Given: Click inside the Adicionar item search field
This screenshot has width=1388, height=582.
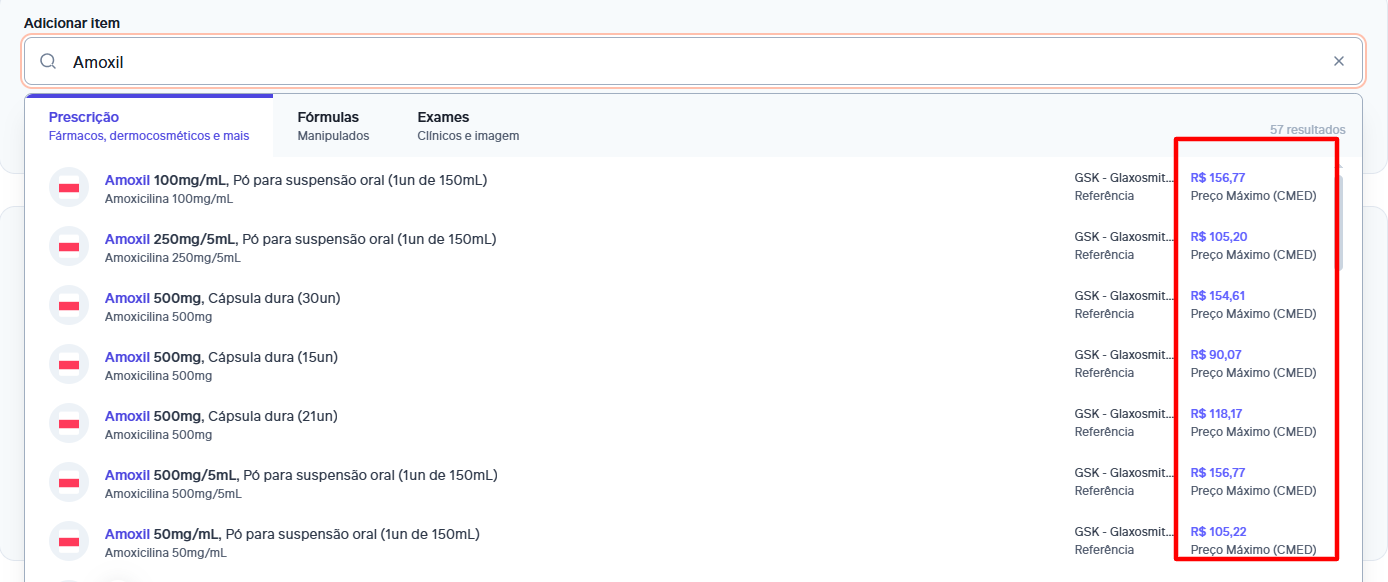Looking at the screenshot, I should click(x=693, y=61).
